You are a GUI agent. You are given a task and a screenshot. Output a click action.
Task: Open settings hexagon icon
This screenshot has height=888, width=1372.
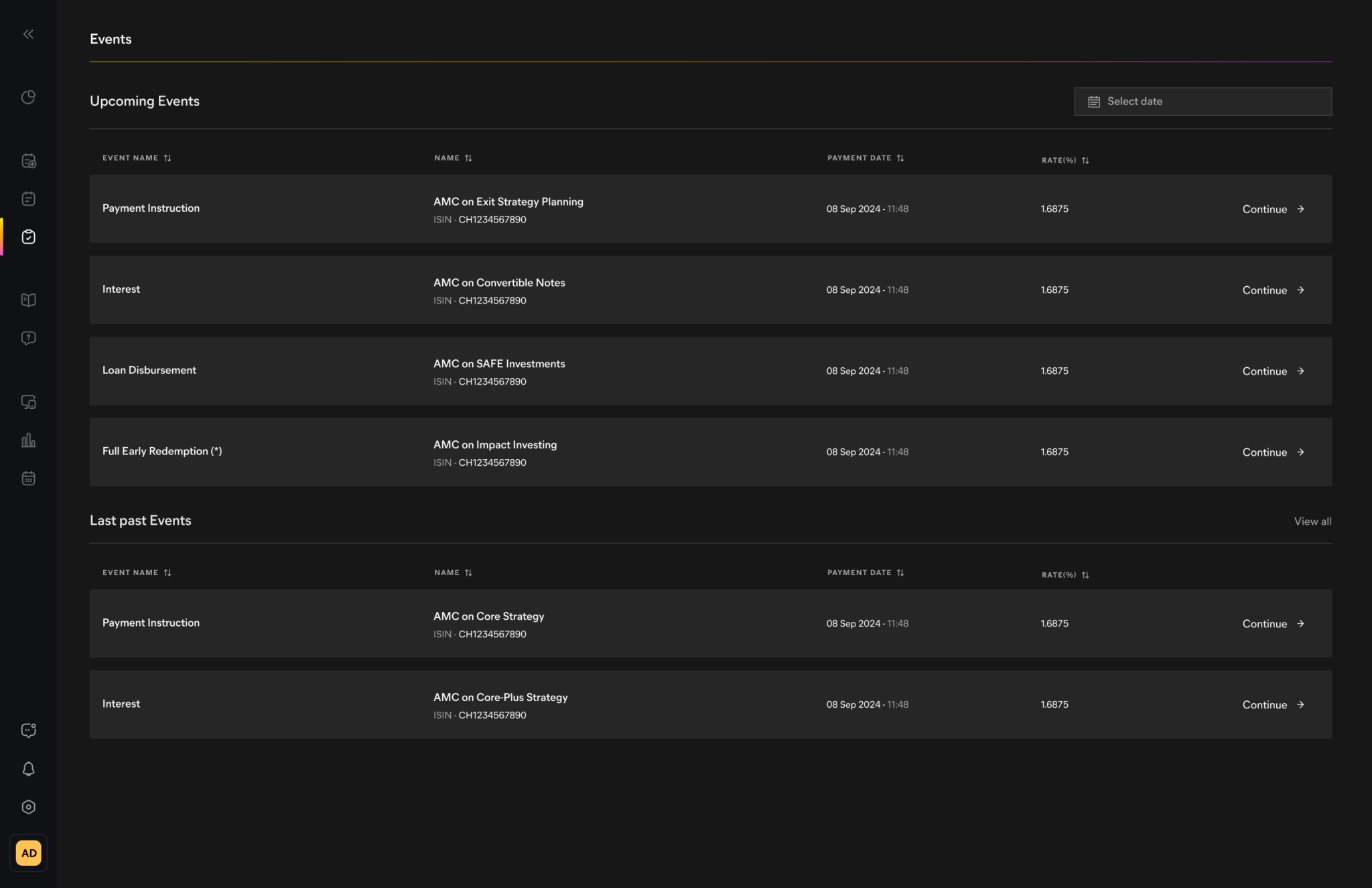28,807
